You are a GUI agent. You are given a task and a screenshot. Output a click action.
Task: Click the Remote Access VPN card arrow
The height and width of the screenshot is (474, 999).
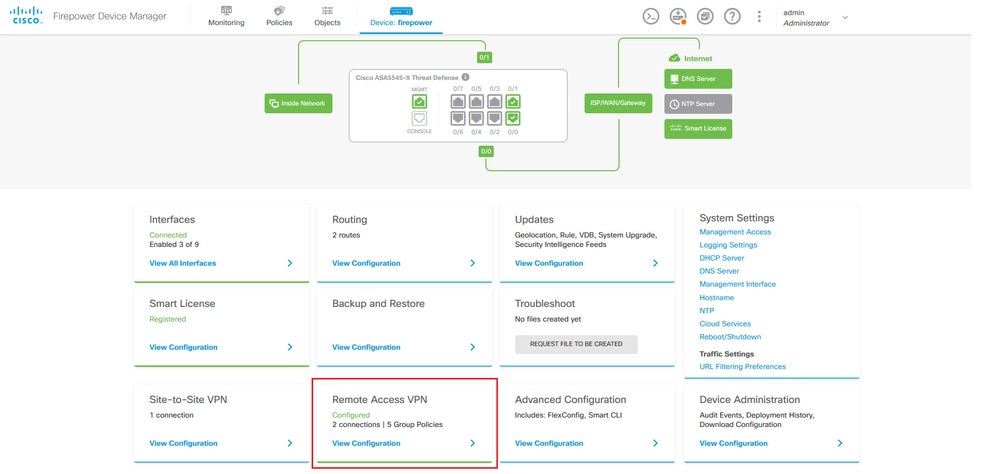coord(473,443)
